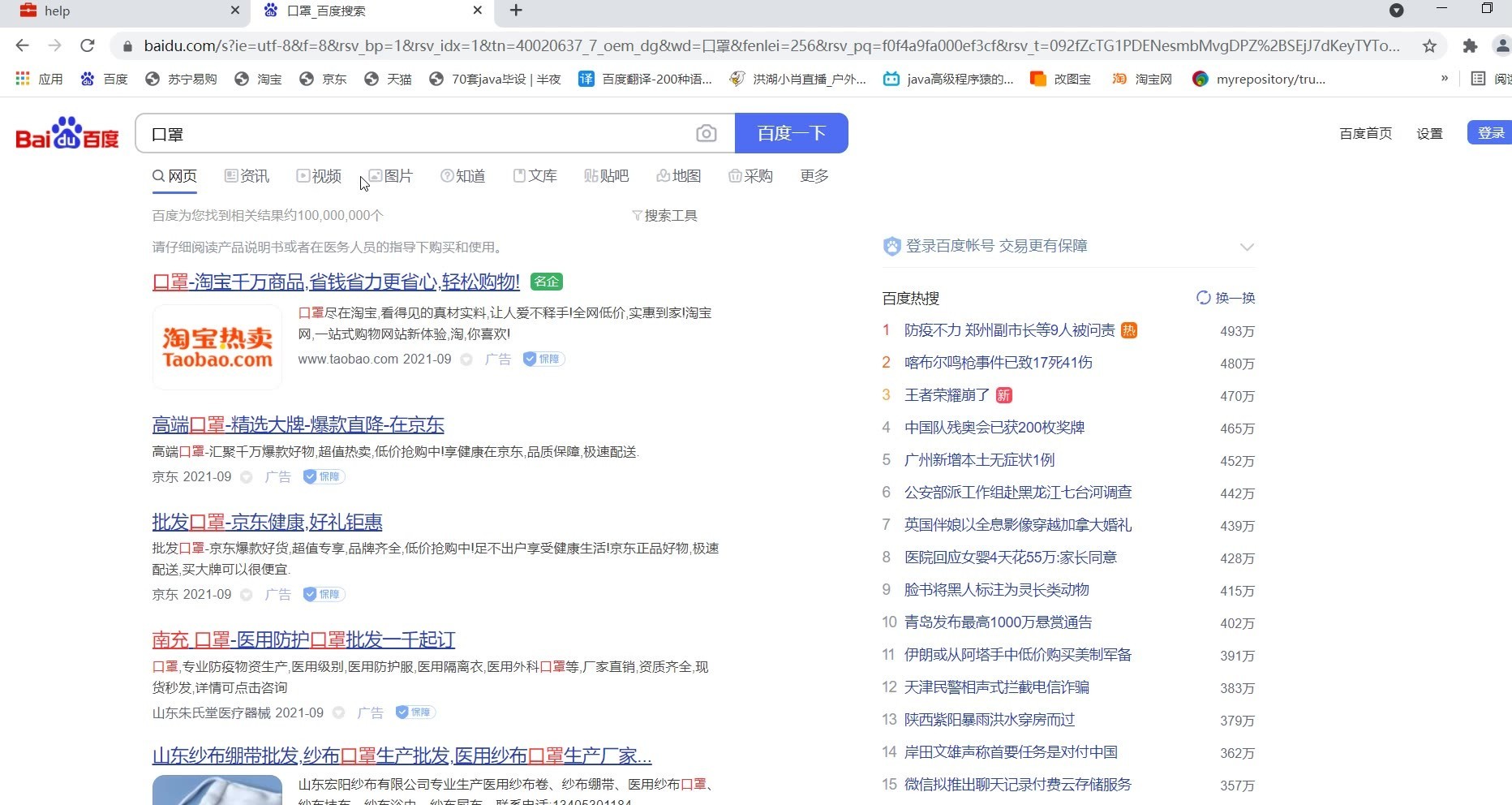Screen dimensions: 1512x805
Task: Open the 天猫 bookmark
Action: (x=388, y=79)
